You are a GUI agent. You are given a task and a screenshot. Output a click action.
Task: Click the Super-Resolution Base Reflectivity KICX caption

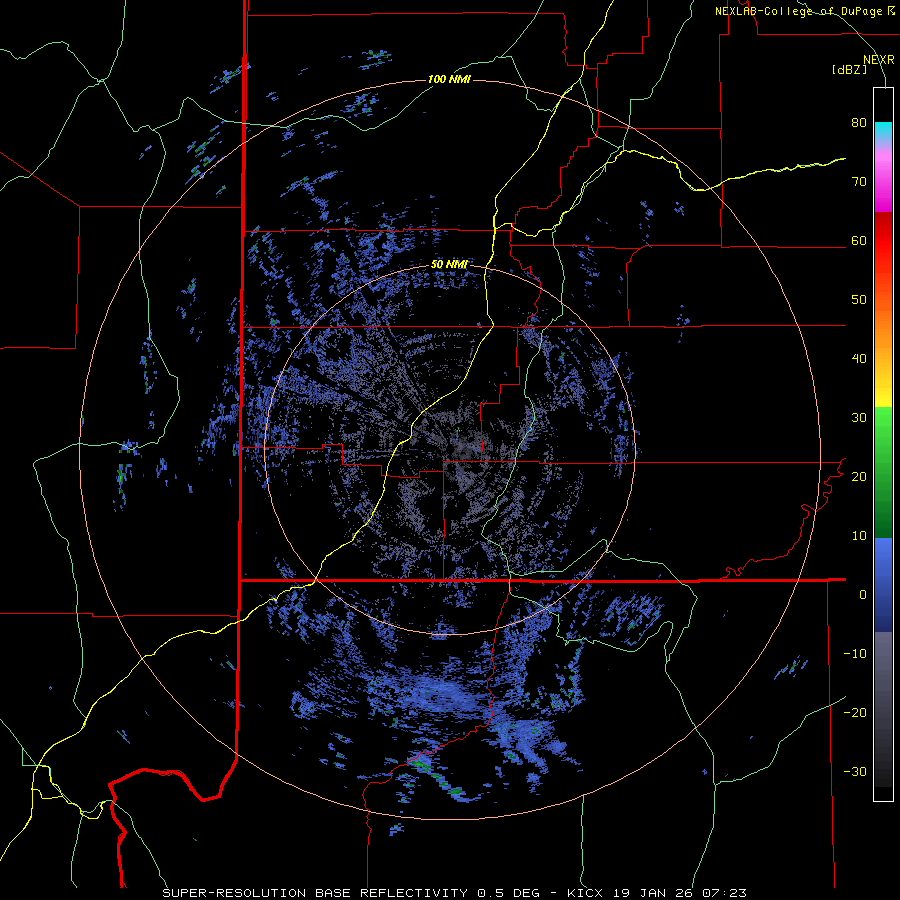[x=455, y=893]
